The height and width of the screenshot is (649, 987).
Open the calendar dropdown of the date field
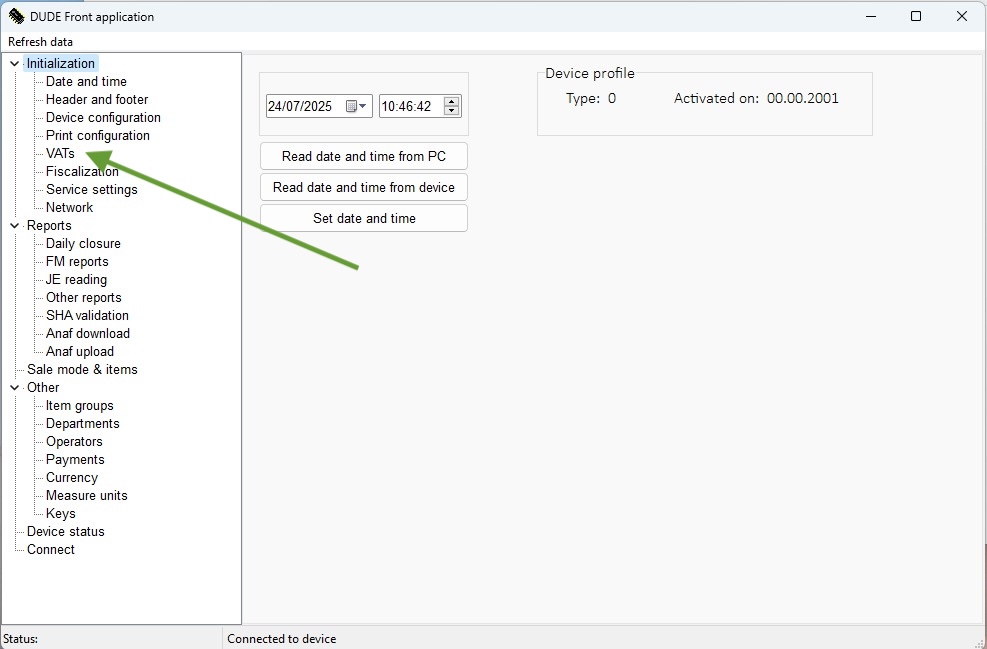point(356,106)
